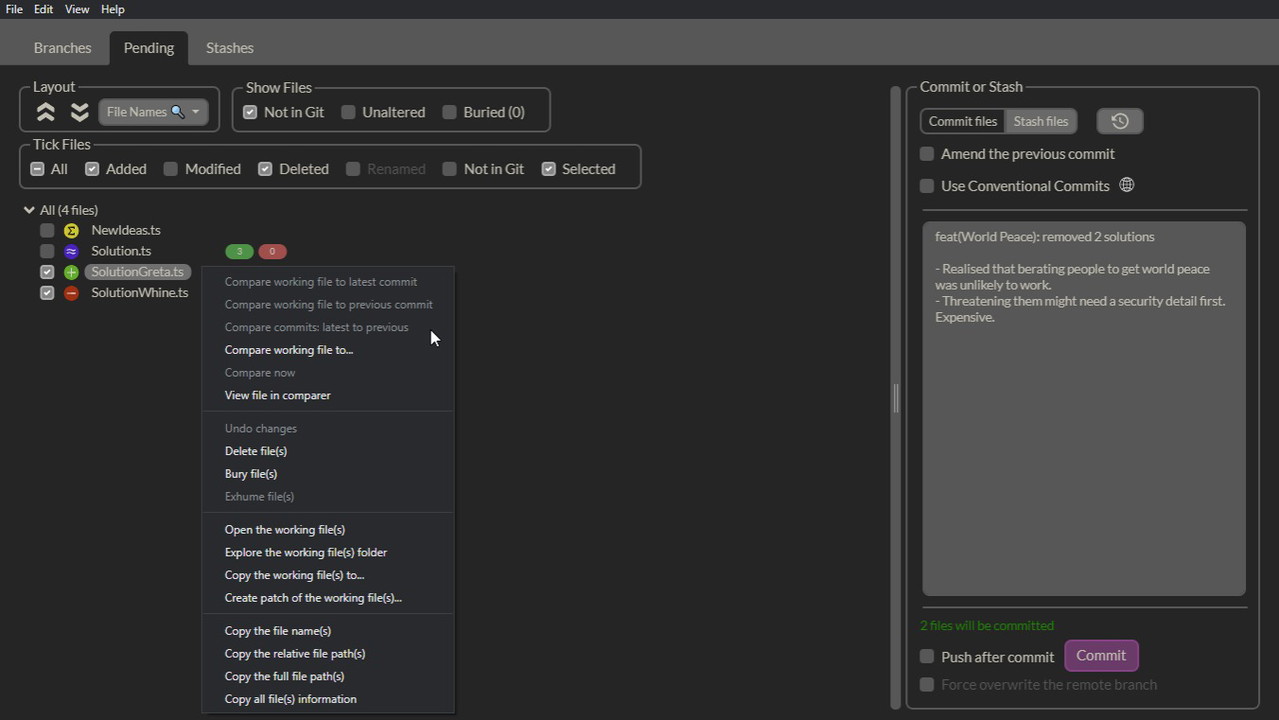Click the collapse all double-chevron up icon
The width and height of the screenshot is (1279, 720).
[x=46, y=112]
